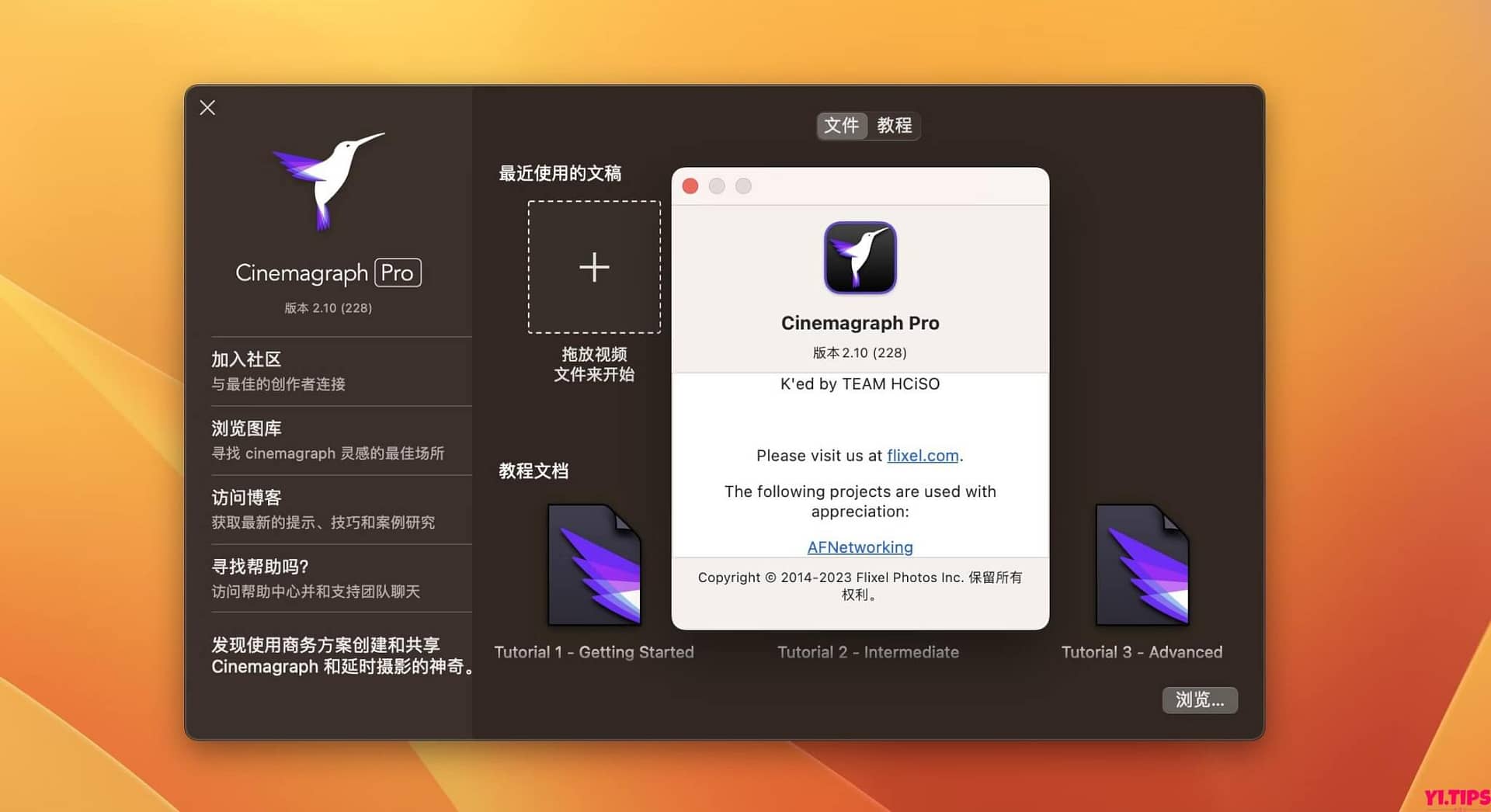Click the 最近使用的文稿 heading
The width and height of the screenshot is (1491, 812).
tap(560, 173)
